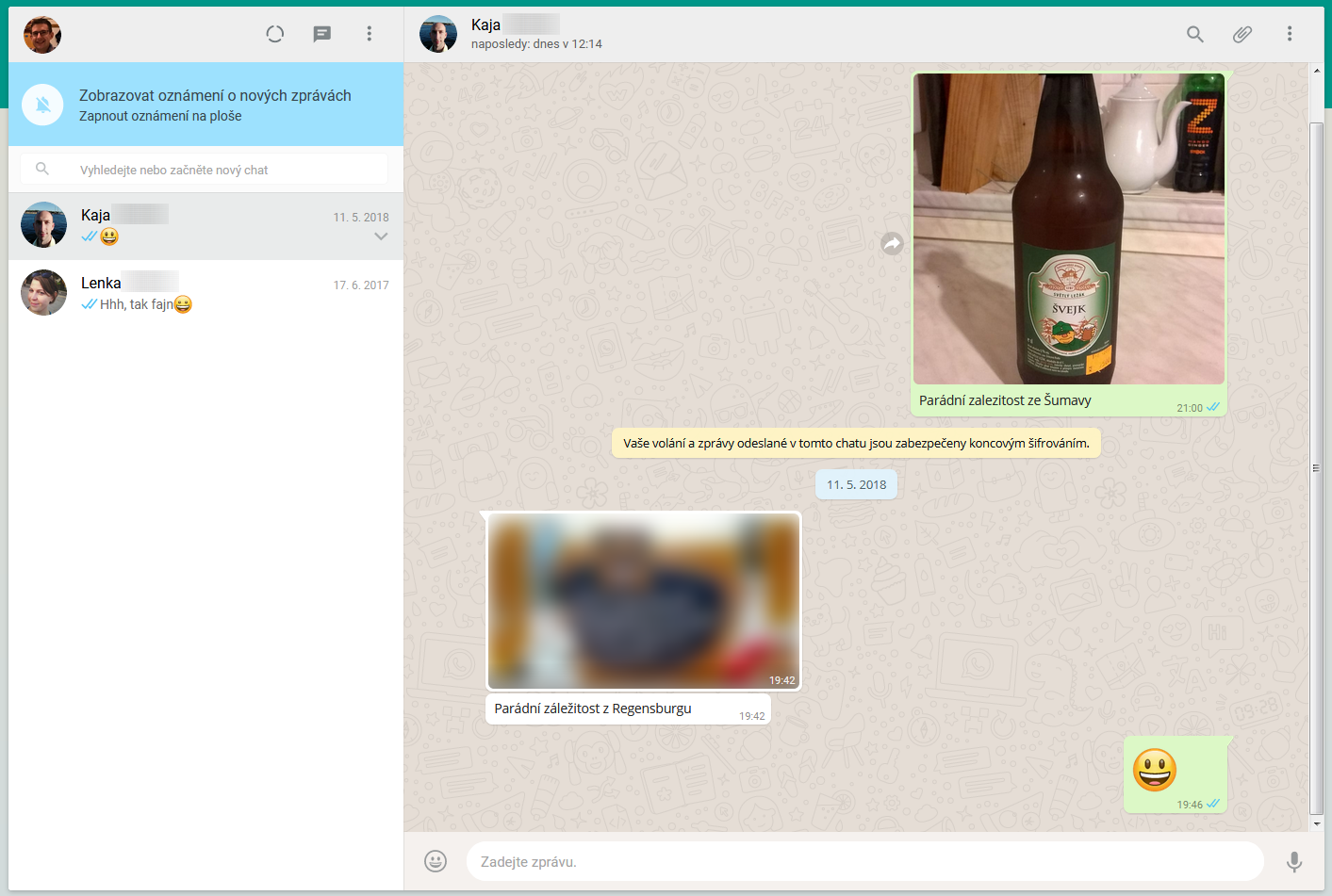
Task: Click the encryption notice message
Action: pyautogui.click(x=856, y=443)
